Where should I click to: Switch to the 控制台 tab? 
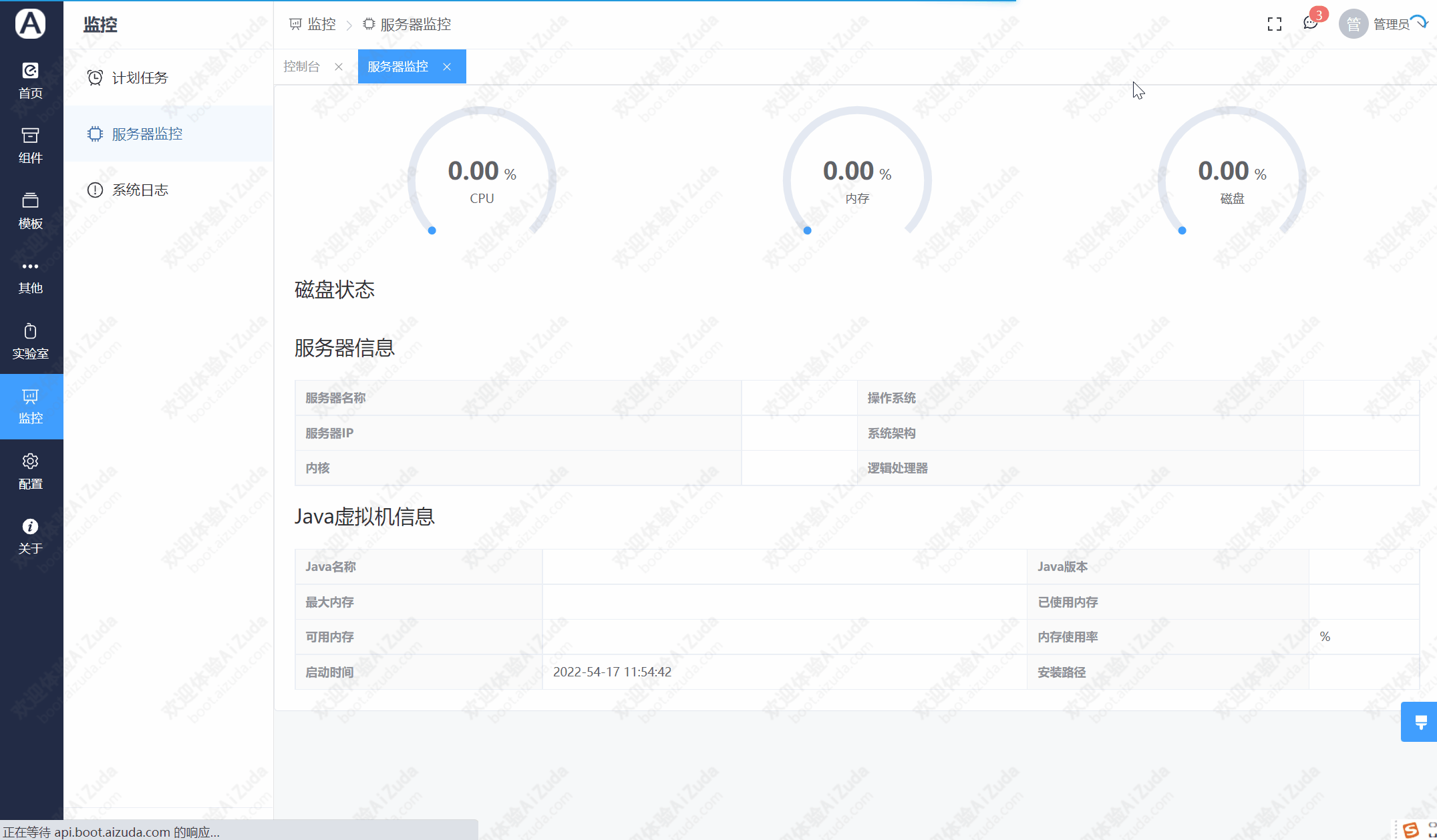click(301, 67)
